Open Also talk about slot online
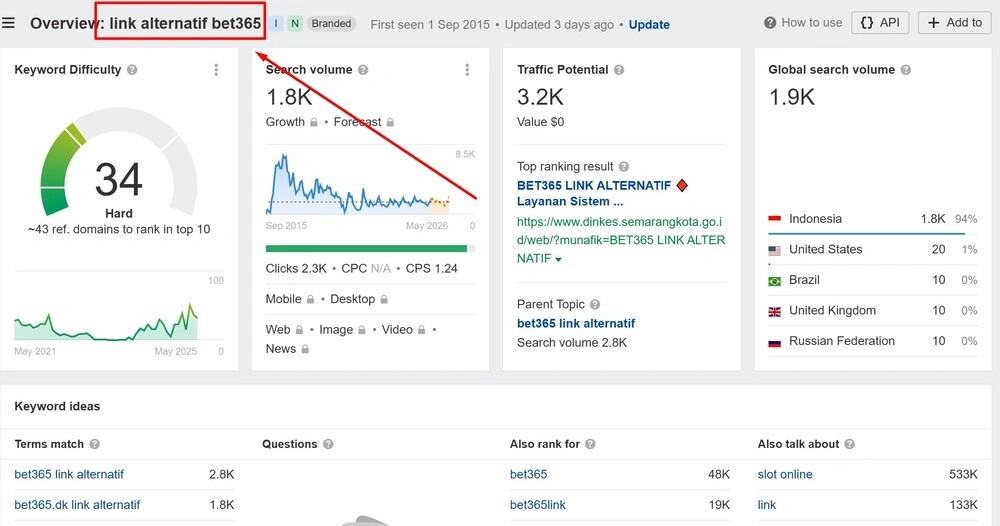The image size is (1000, 526). (x=785, y=474)
